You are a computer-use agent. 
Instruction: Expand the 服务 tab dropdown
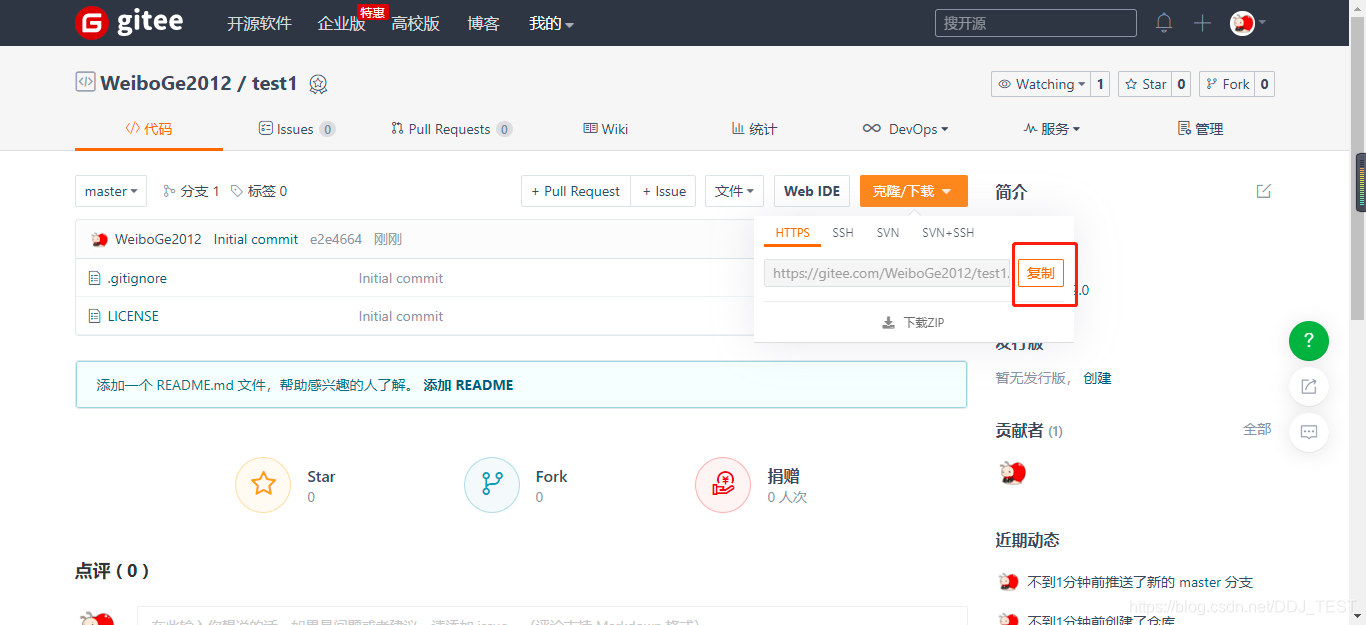tap(1051, 129)
